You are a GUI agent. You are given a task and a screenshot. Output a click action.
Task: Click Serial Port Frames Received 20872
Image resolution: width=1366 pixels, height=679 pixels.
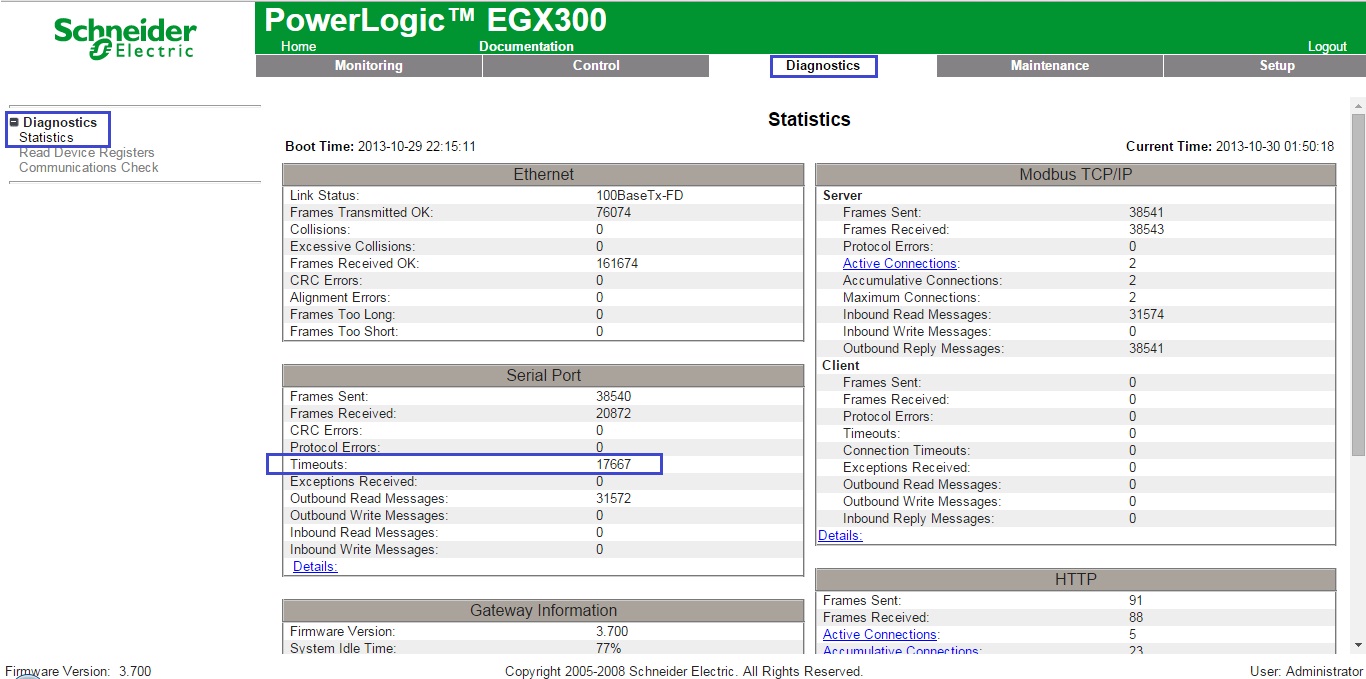point(613,414)
